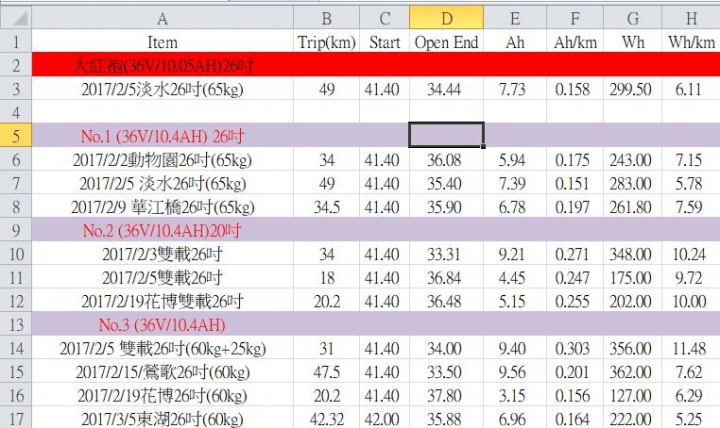Select cell '2017/2/5雙載26吋' in row 11
Image resolution: width=720 pixels, height=428 pixels.
[163, 277]
